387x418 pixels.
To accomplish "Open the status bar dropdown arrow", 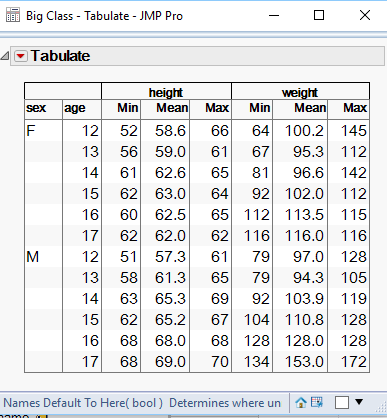I will (x=359, y=402).
